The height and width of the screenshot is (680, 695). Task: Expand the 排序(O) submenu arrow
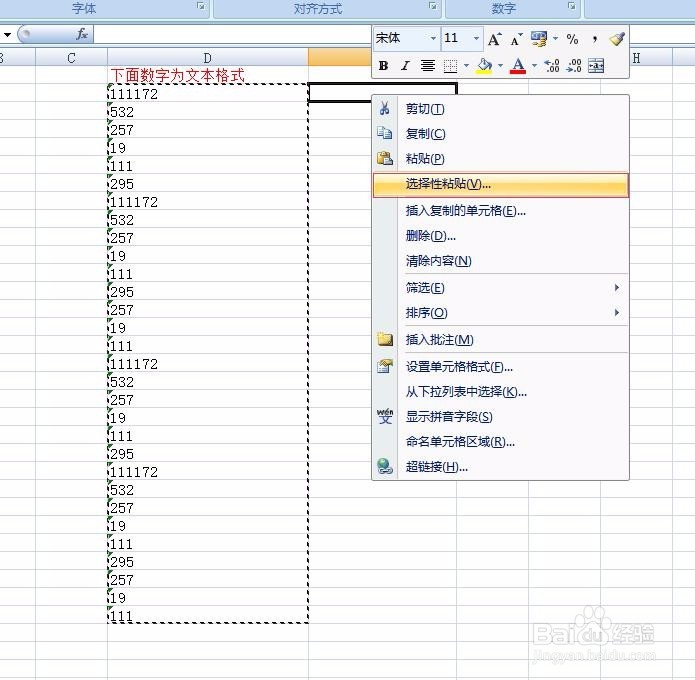click(617, 313)
